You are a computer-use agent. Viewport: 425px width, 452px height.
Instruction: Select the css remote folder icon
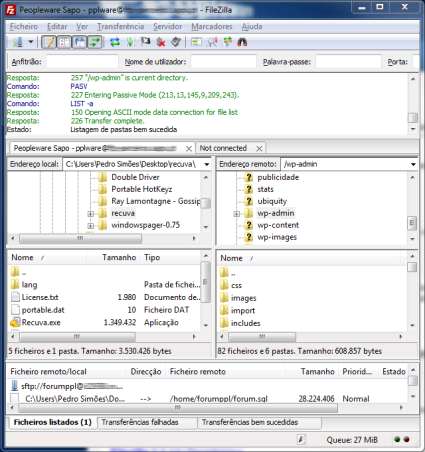click(225, 285)
